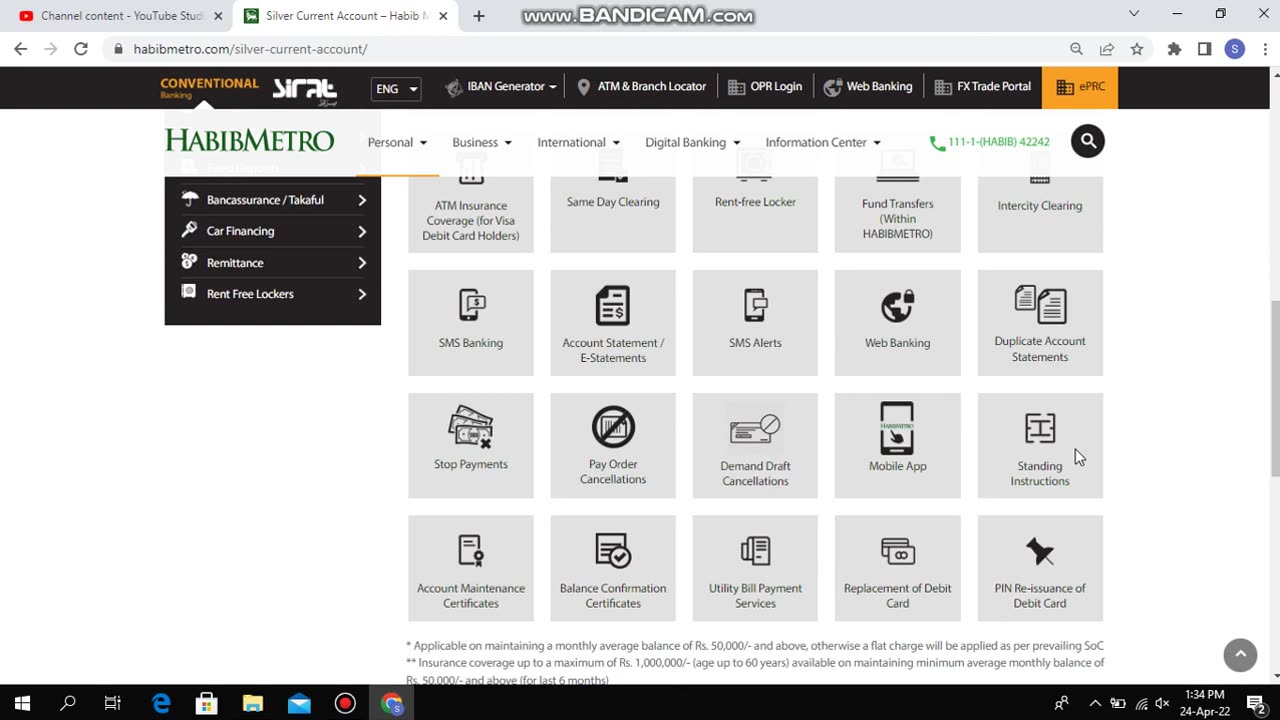
Task: Click the Stop Payments icon
Action: coord(471,427)
